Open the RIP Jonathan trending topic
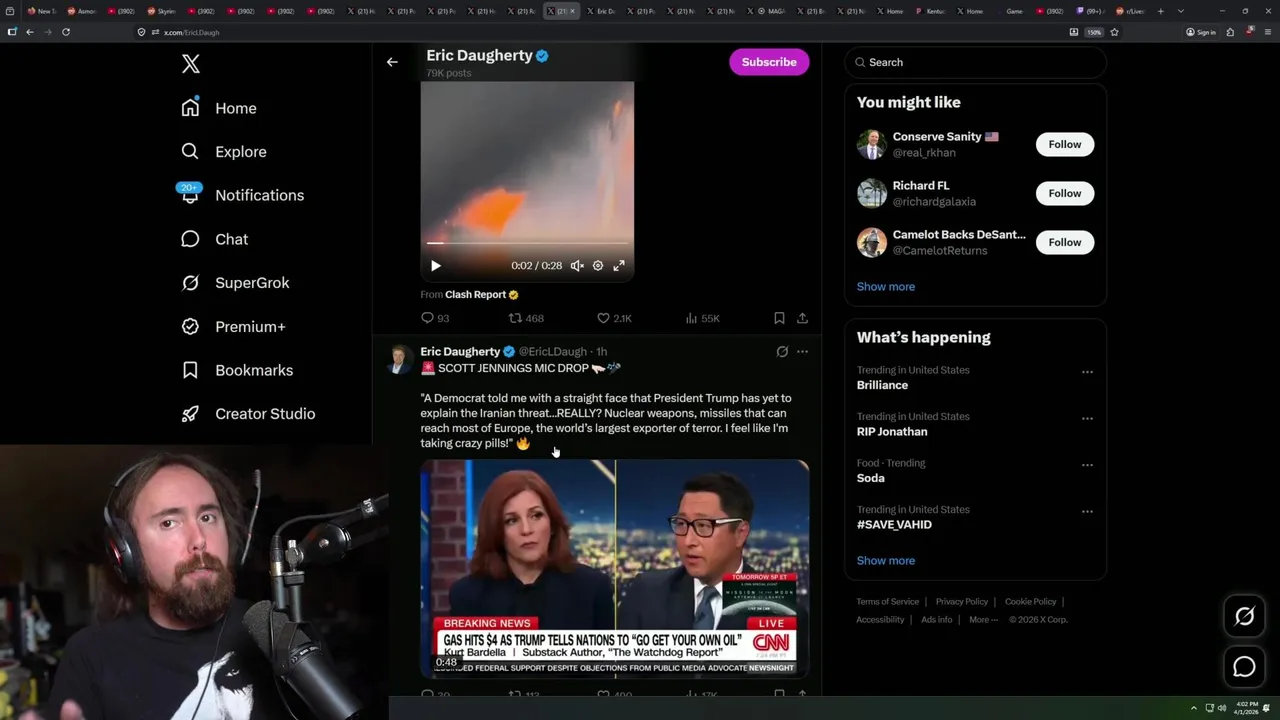 click(x=892, y=432)
